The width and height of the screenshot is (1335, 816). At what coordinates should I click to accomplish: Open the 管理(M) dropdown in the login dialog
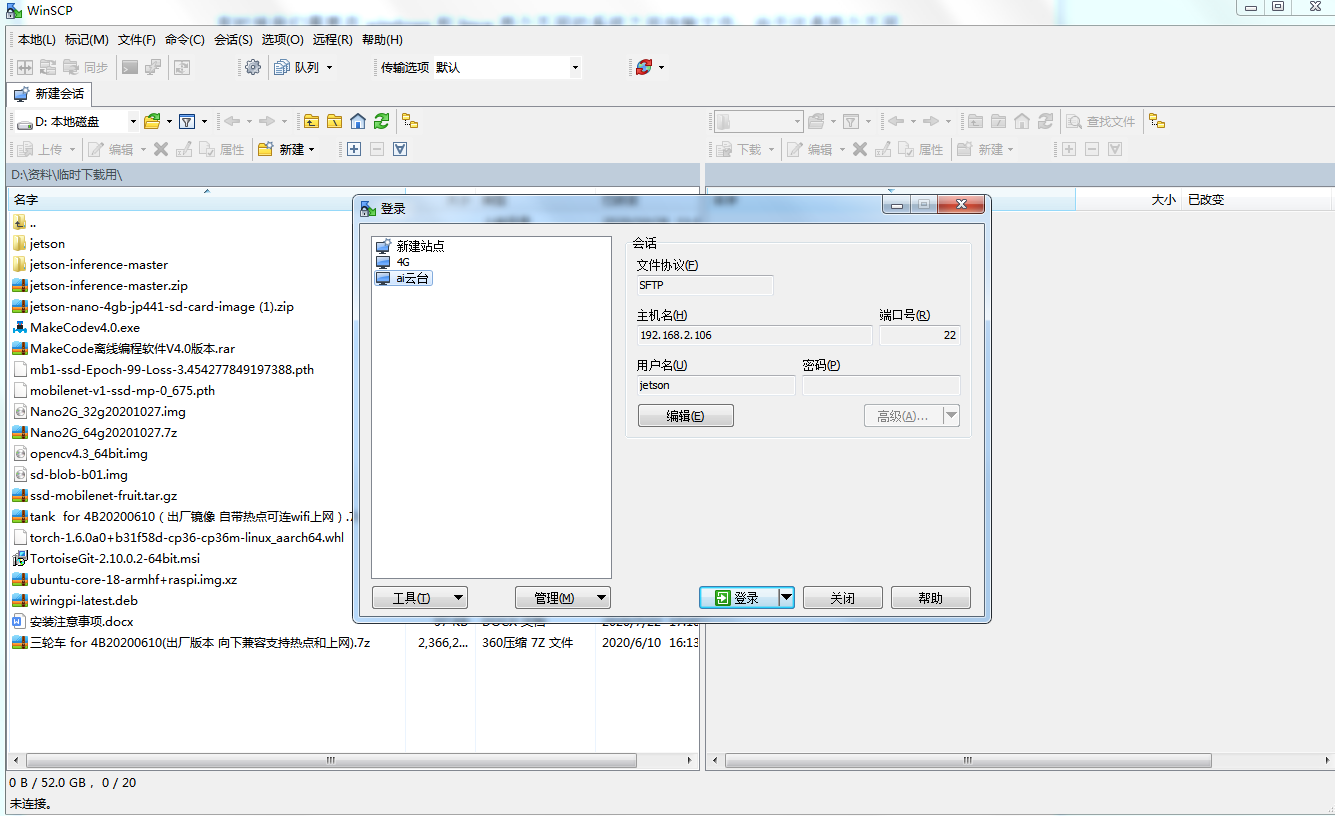tap(562, 598)
